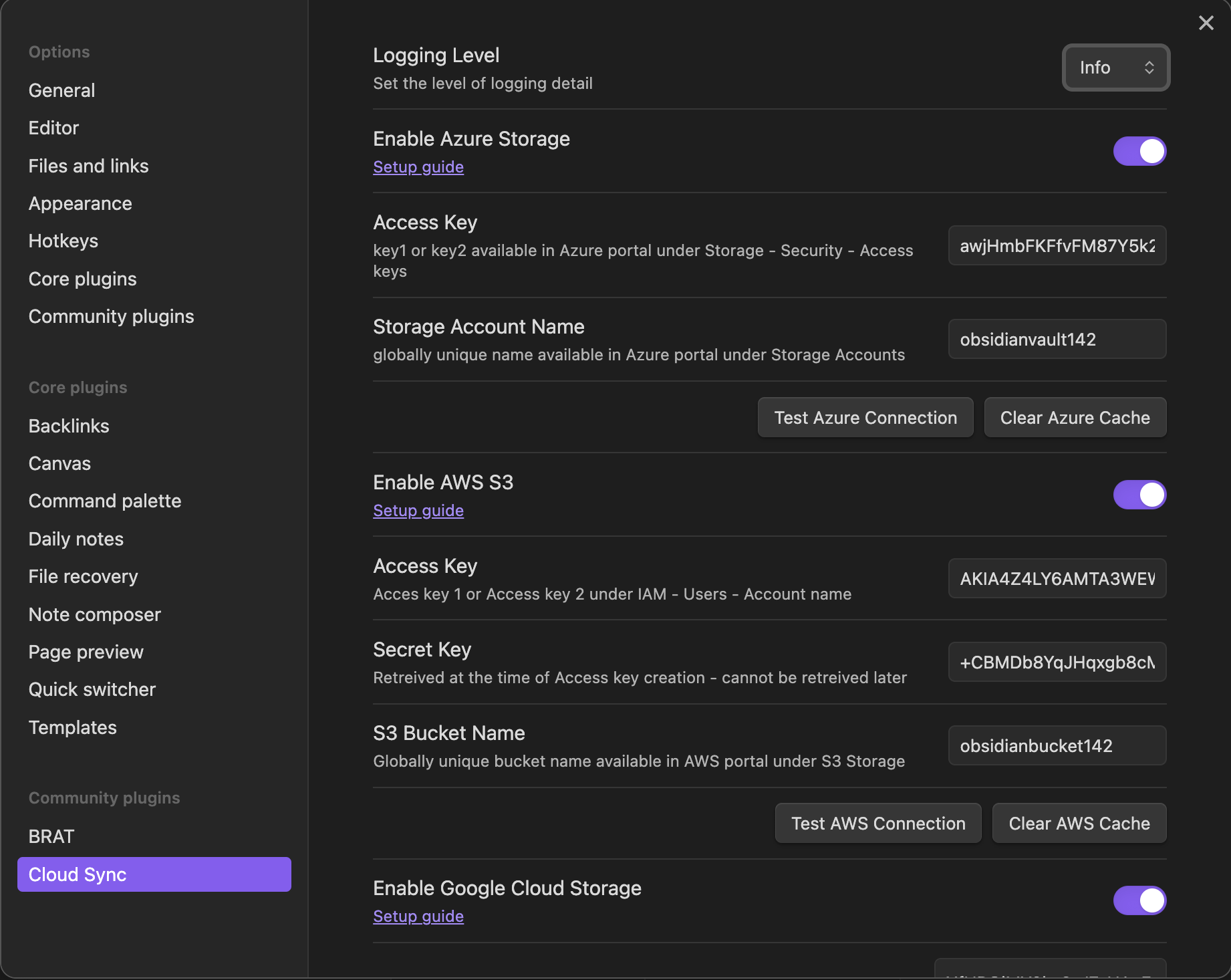Click the Storage Account Name label
The width and height of the screenshot is (1231, 980).
click(x=478, y=327)
